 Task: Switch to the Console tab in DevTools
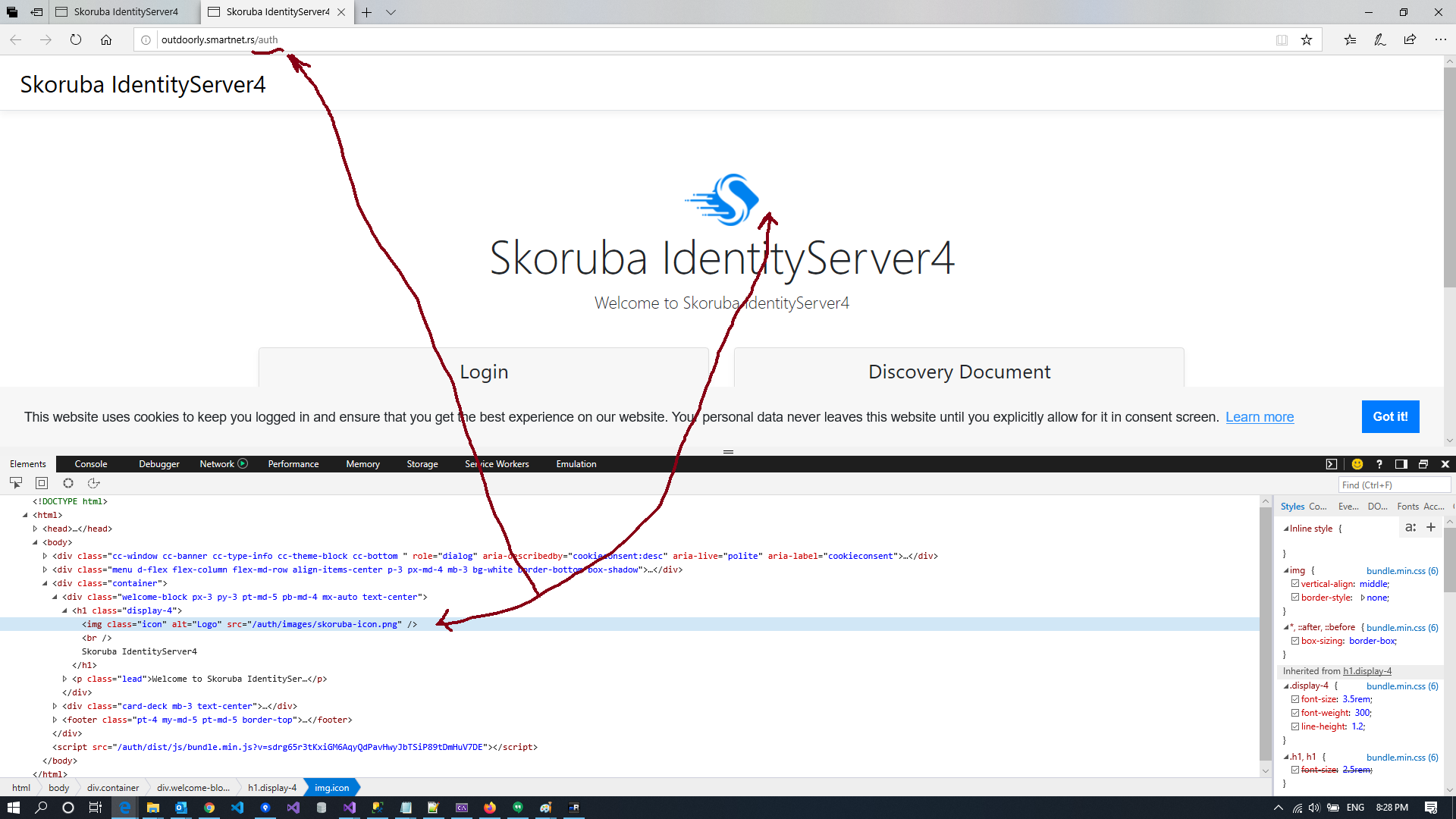pyautogui.click(x=90, y=463)
